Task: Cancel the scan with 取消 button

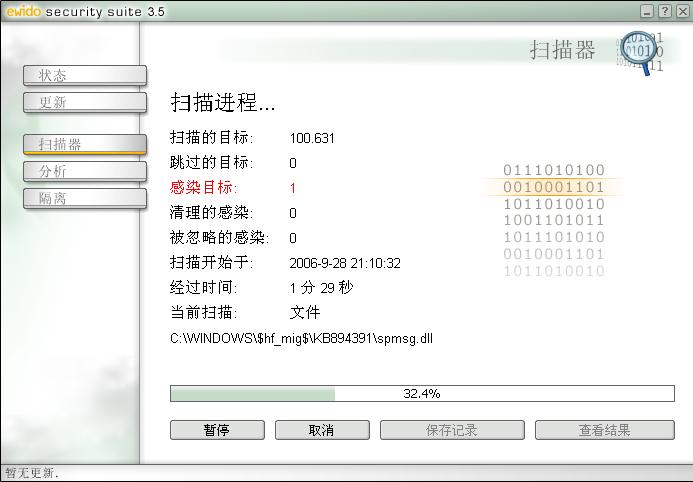Action: coord(322,430)
